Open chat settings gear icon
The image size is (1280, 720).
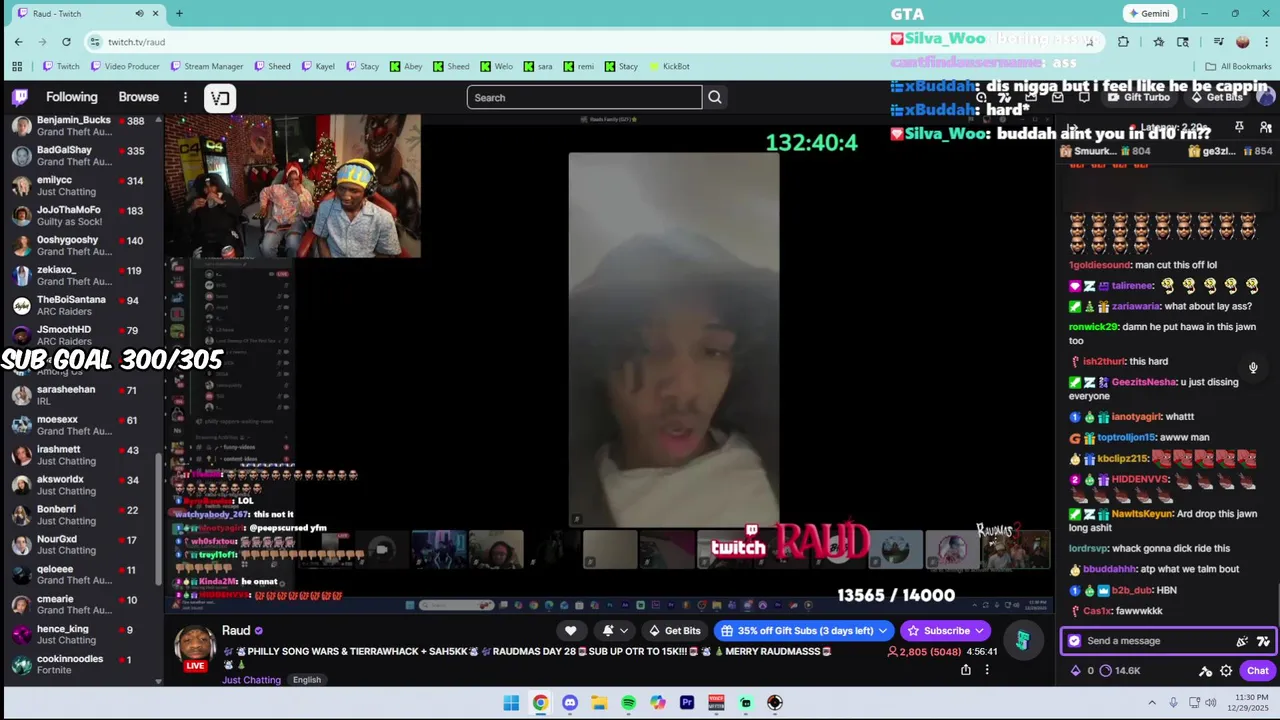click(x=1226, y=671)
